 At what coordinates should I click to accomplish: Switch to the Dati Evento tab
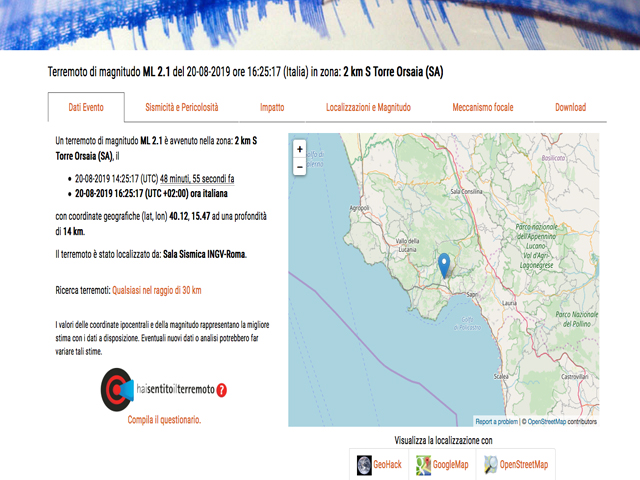(x=86, y=107)
